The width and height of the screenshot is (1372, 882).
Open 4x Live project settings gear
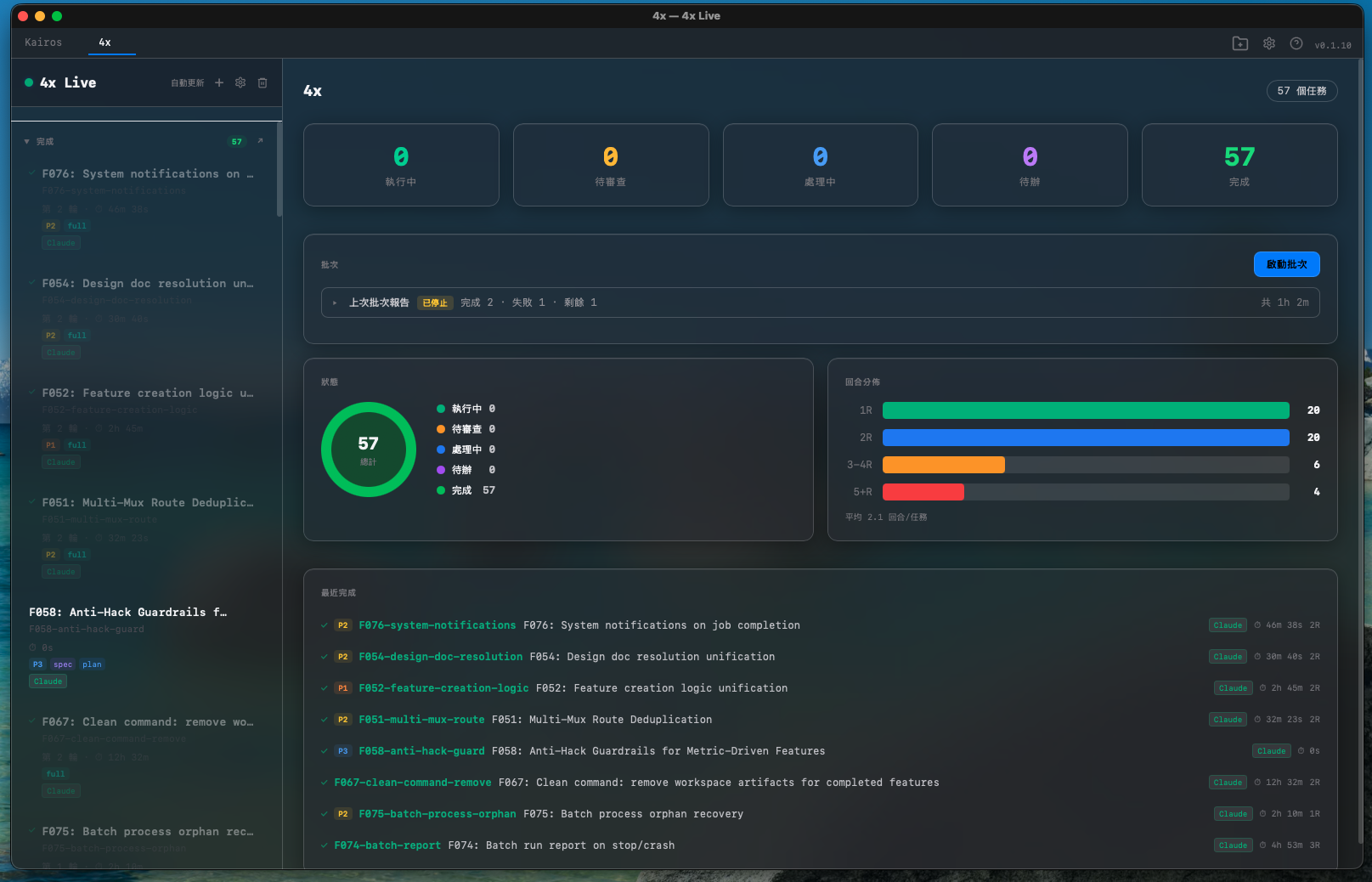point(240,82)
